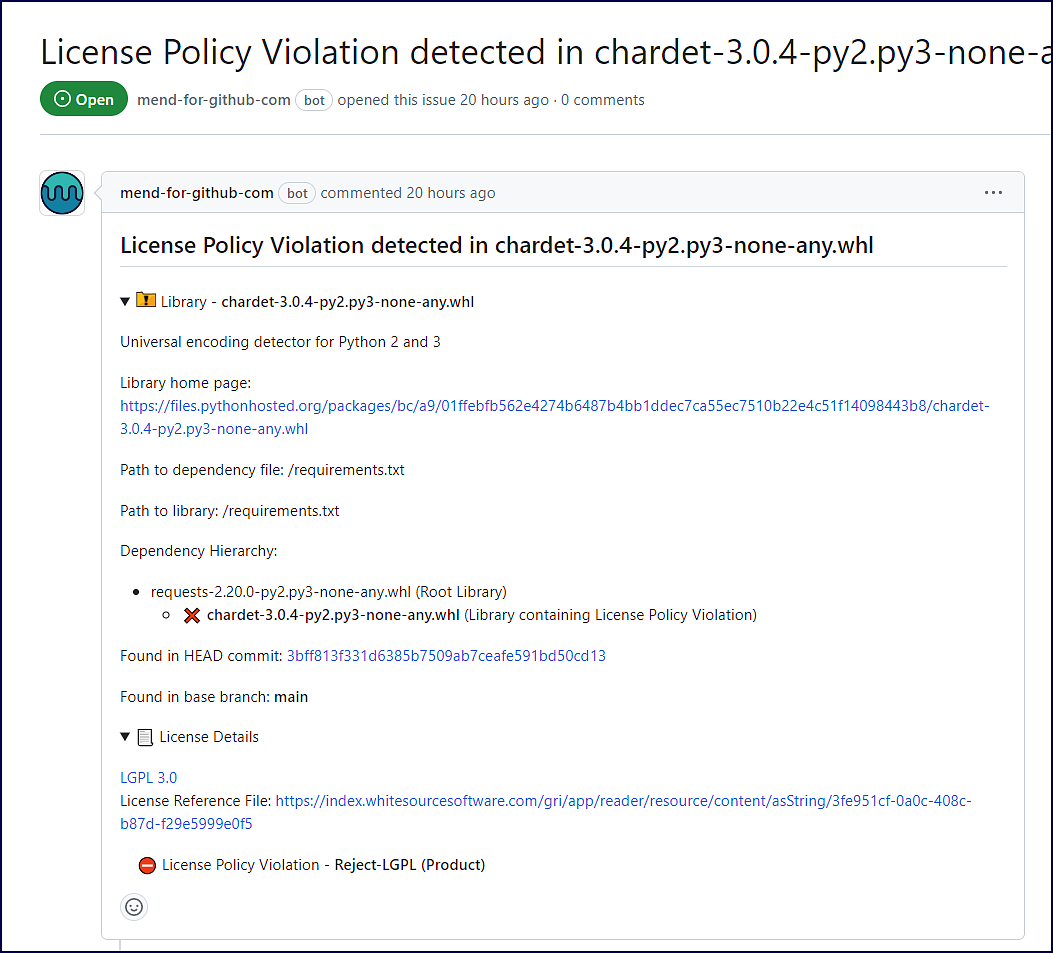Collapse the License Details section triangle
This screenshot has height=953, width=1053.
click(125, 737)
